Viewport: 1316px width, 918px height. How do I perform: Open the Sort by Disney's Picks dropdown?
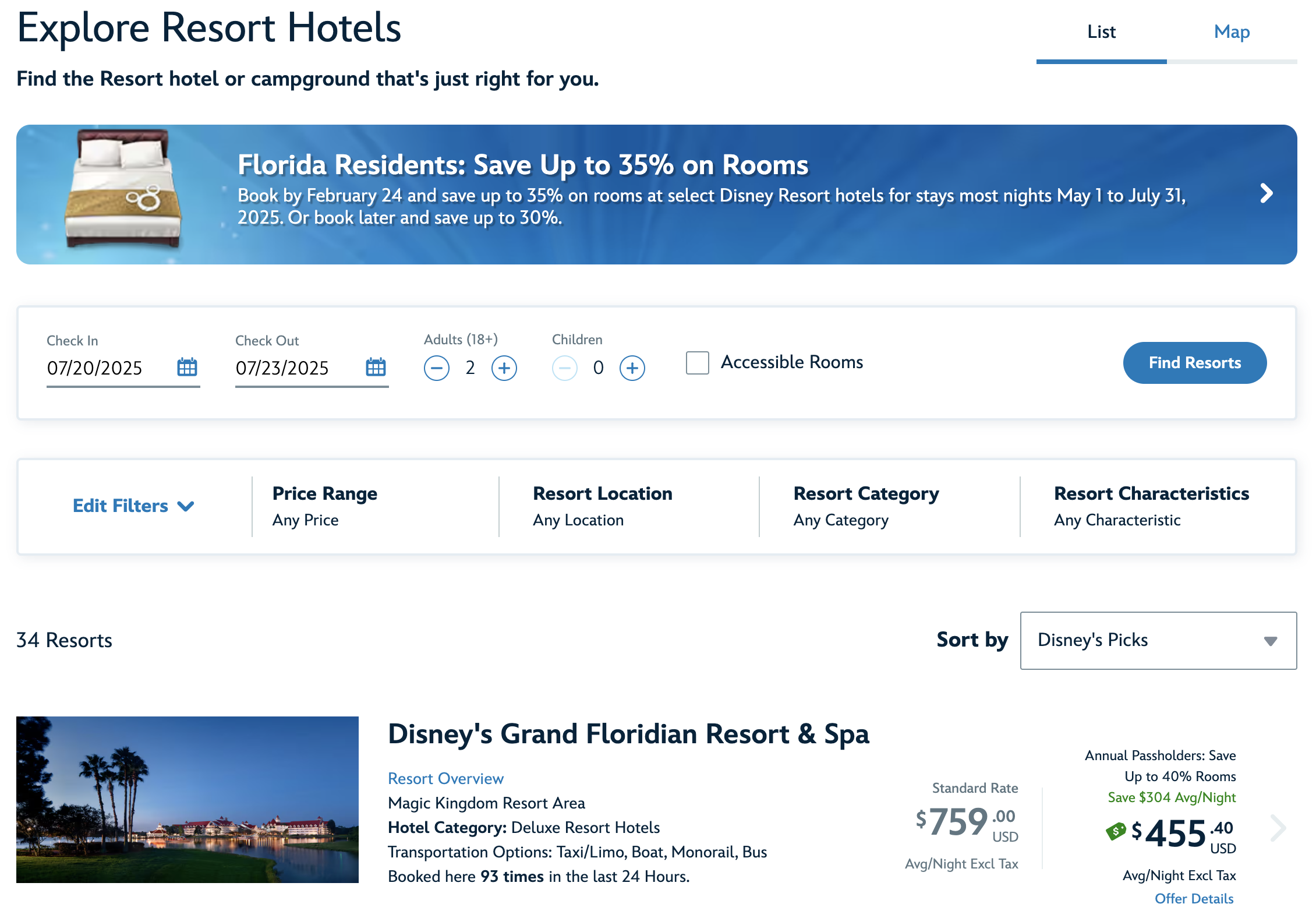[1158, 640]
